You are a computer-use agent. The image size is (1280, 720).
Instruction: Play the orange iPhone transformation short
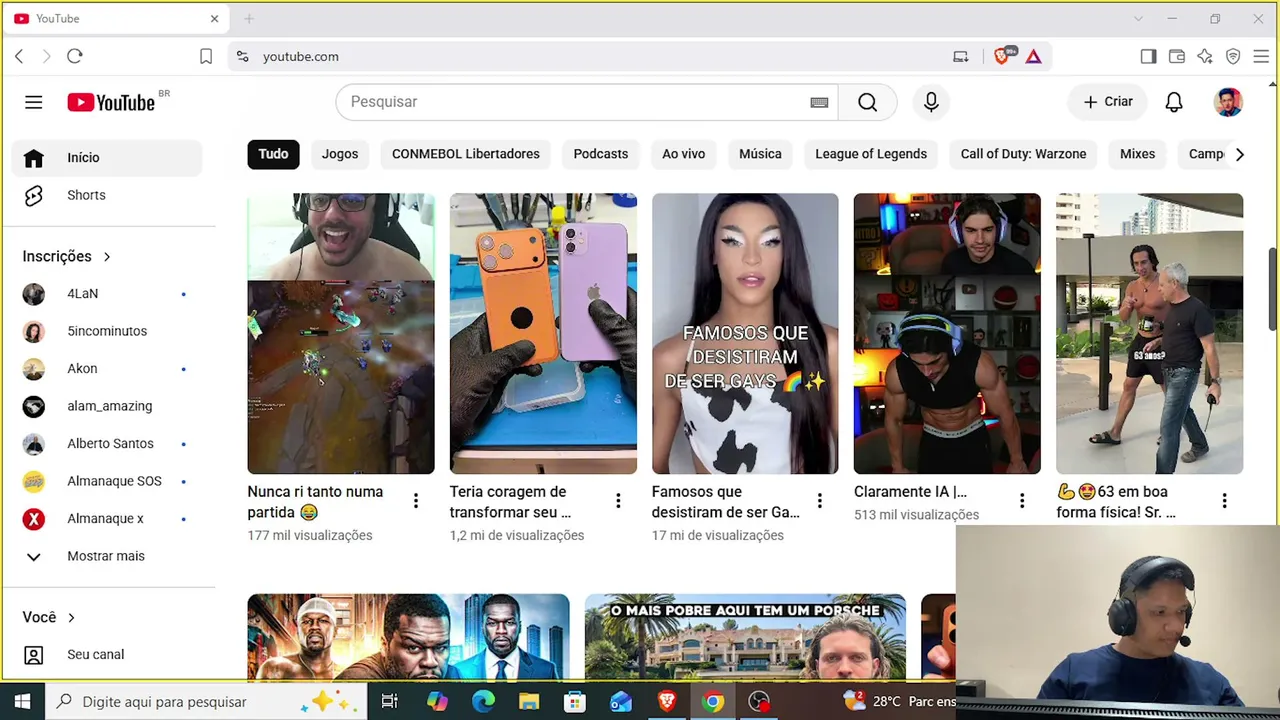click(543, 333)
